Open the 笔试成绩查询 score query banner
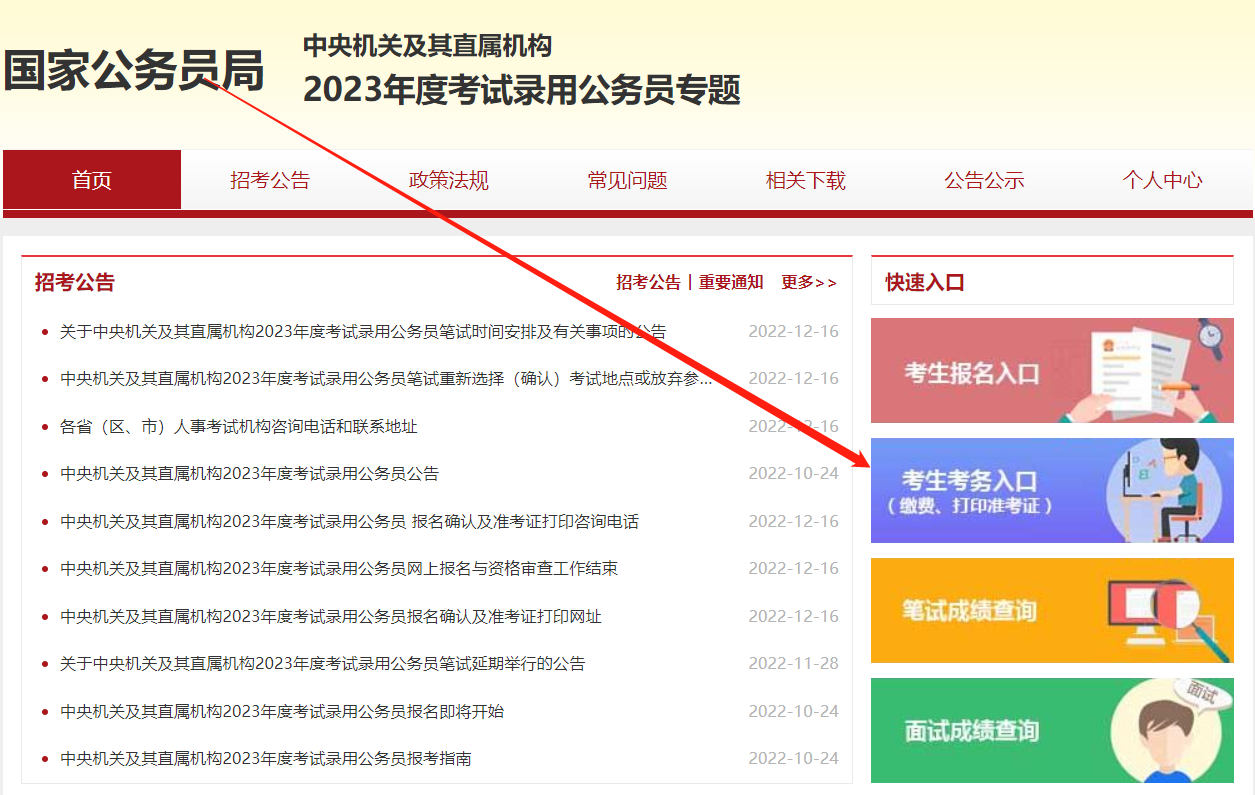The width and height of the screenshot is (1255, 795). point(1051,610)
